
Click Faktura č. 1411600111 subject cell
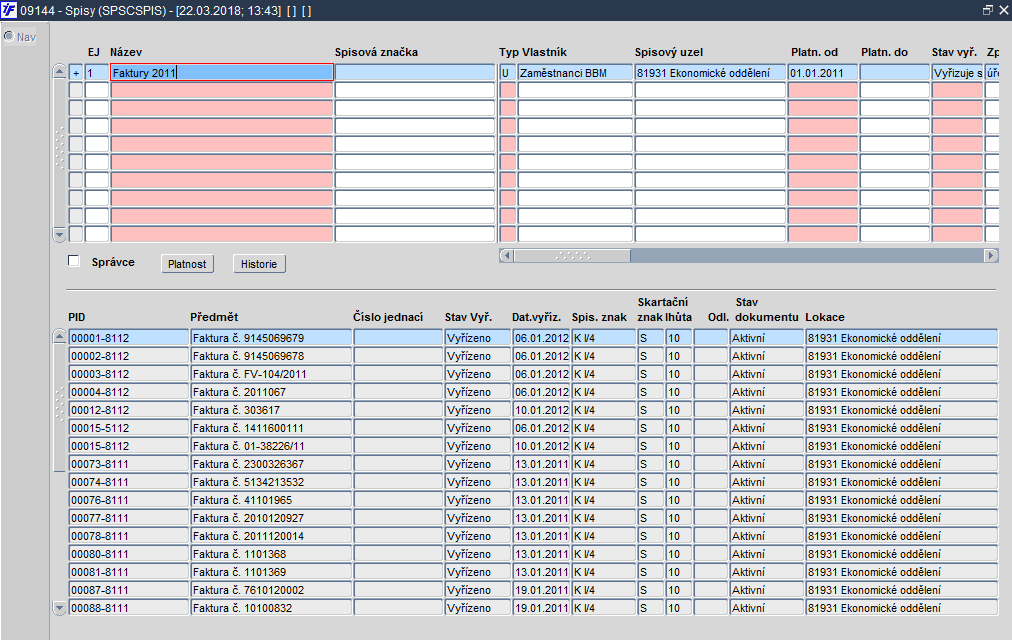271,428
